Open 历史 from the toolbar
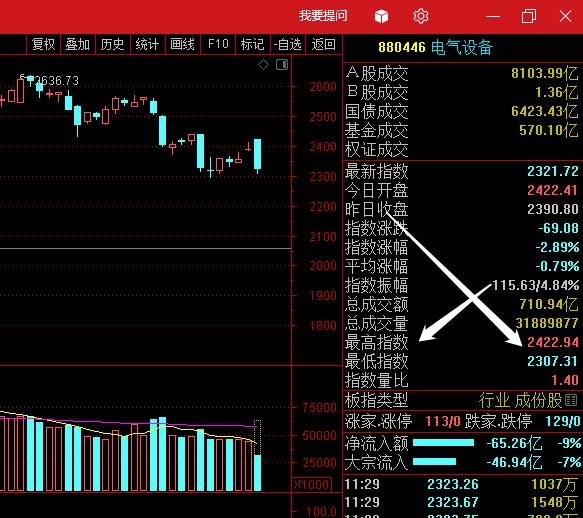Screen dimensions: 583x518 pos(112,44)
